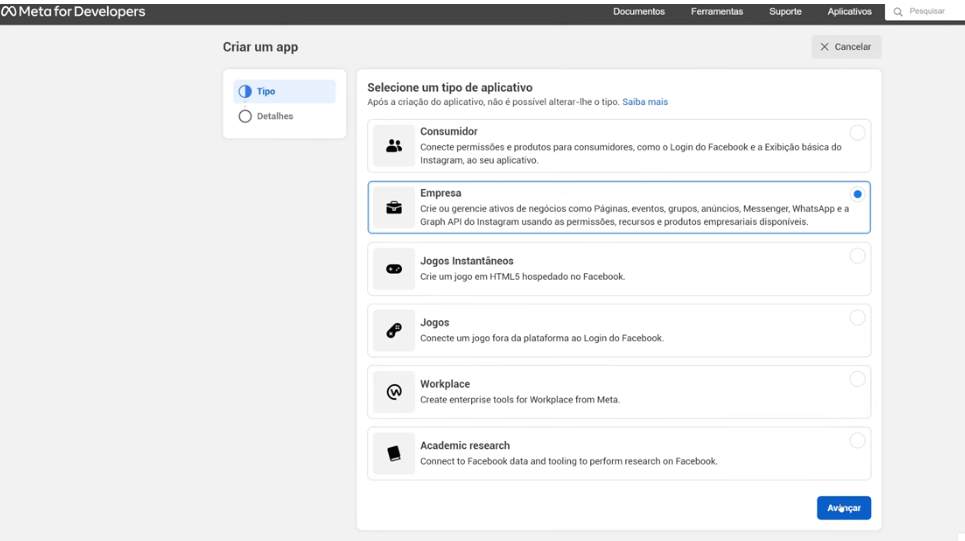
Task: Click 'Create enterprise tools for Workplace' description
Action: (x=520, y=399)
